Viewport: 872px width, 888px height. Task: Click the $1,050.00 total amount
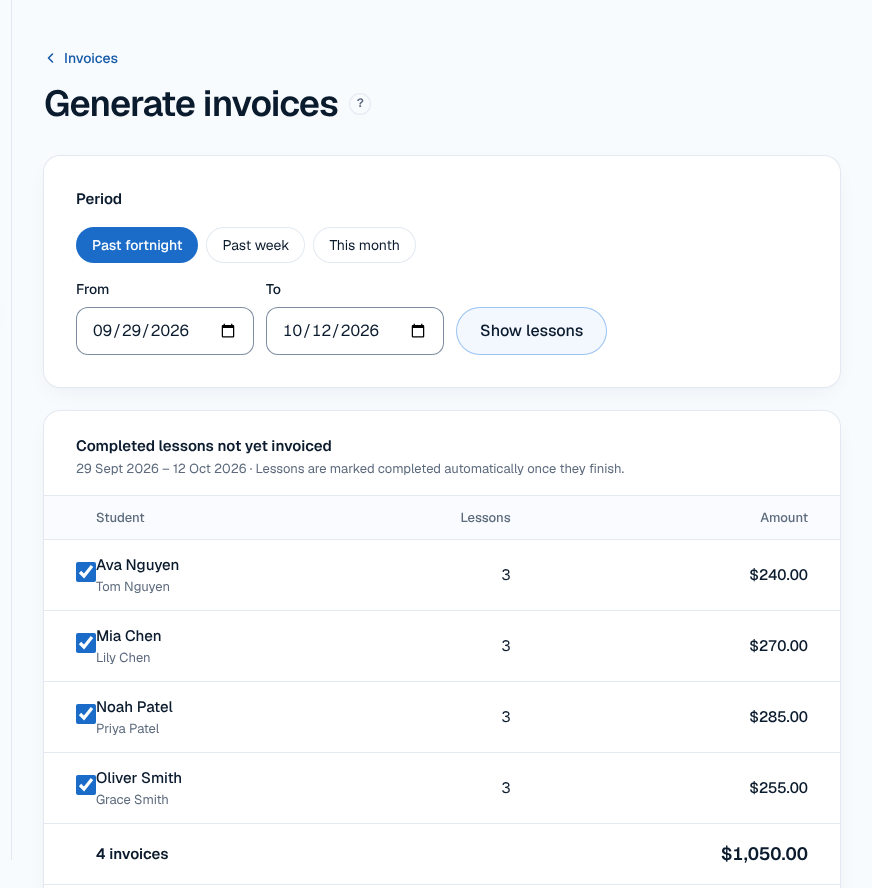(764, 854)
